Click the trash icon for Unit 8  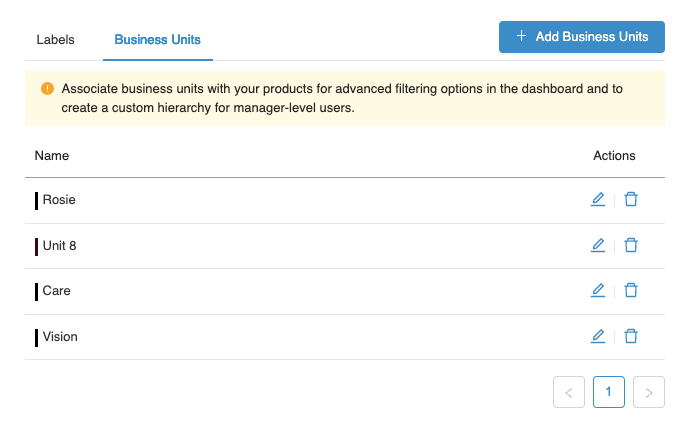631,245
